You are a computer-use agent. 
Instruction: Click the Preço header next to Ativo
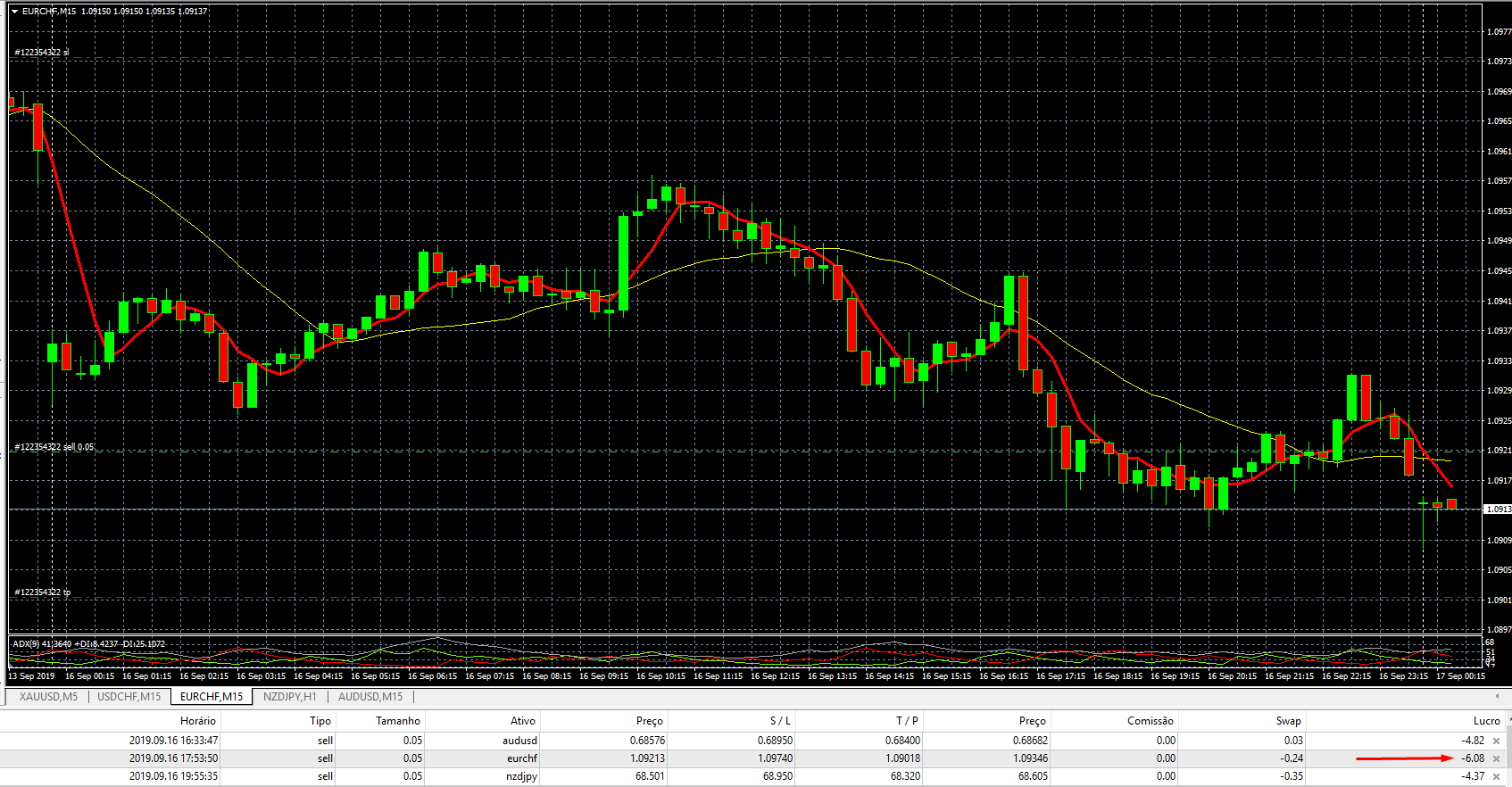(650, 721)
